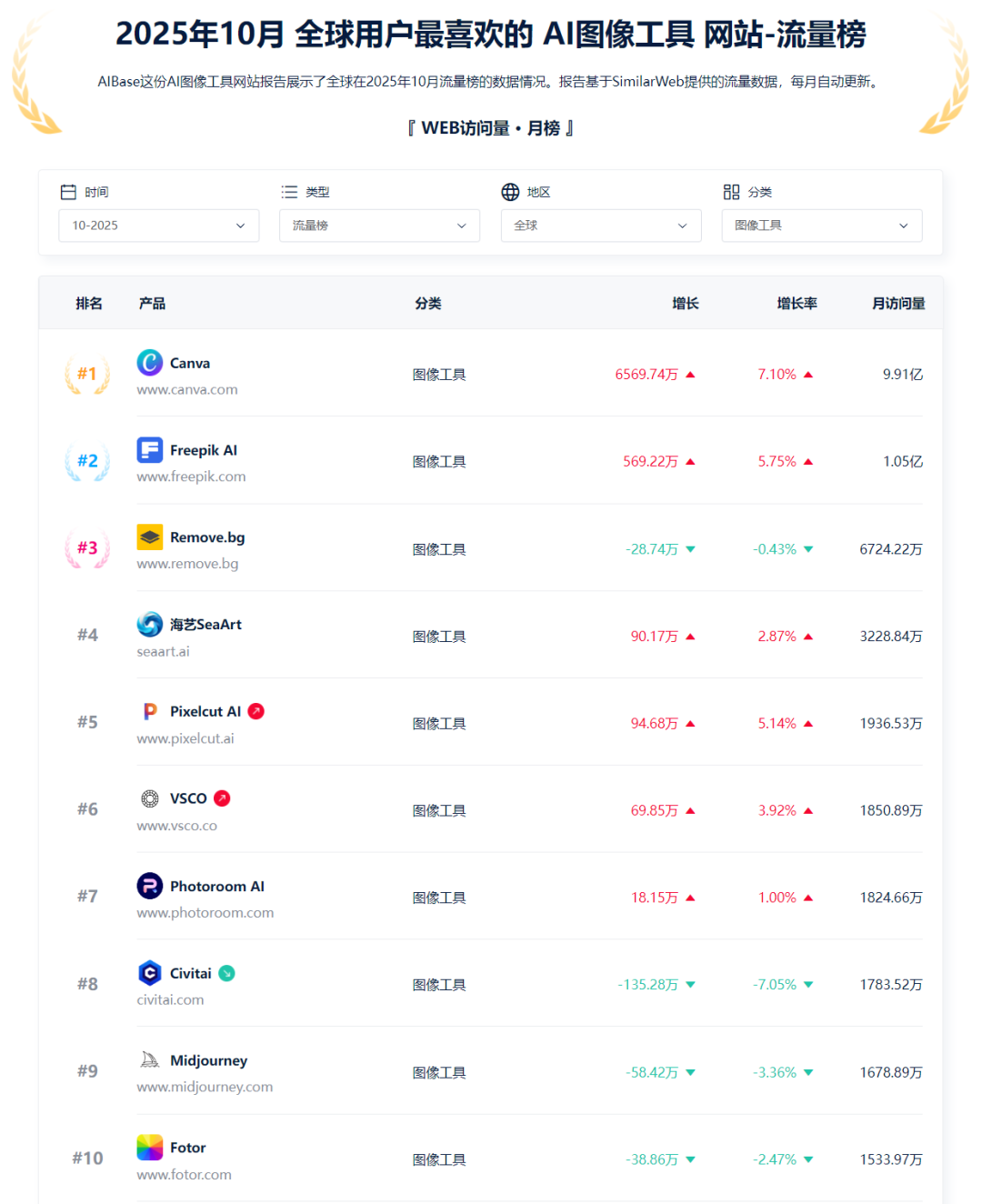Click the globe icon beside 地区
Image resolution: width=982 pixels, height=1204 pixels.
(510, 191)
